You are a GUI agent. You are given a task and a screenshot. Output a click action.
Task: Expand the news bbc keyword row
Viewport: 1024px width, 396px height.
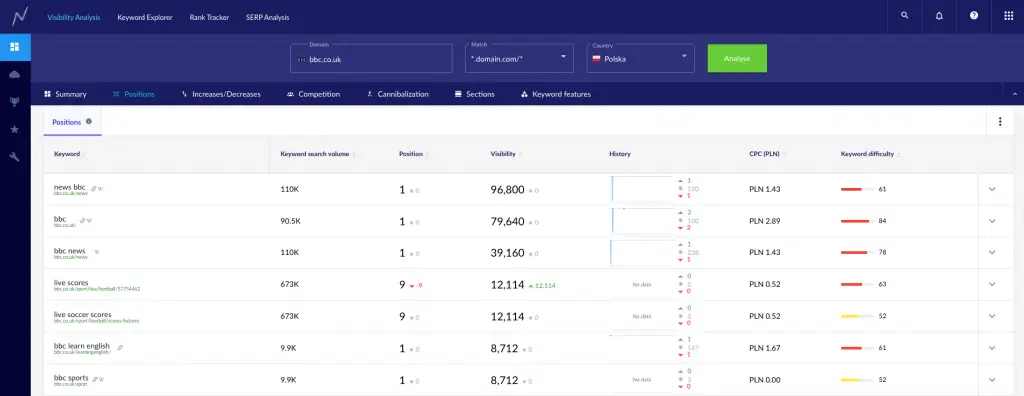tap(992, 190)
